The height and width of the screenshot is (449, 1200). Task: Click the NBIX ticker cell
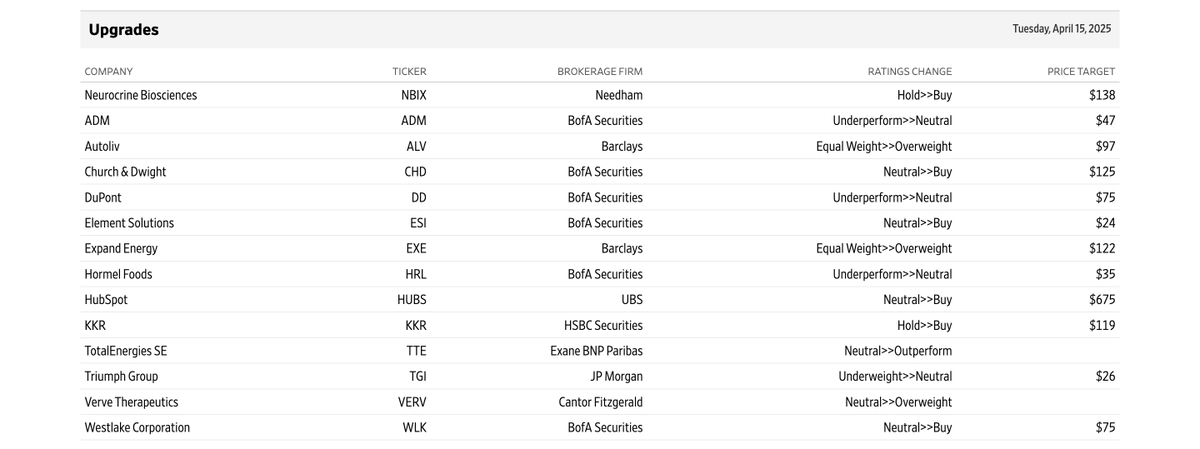pos(413,95)
